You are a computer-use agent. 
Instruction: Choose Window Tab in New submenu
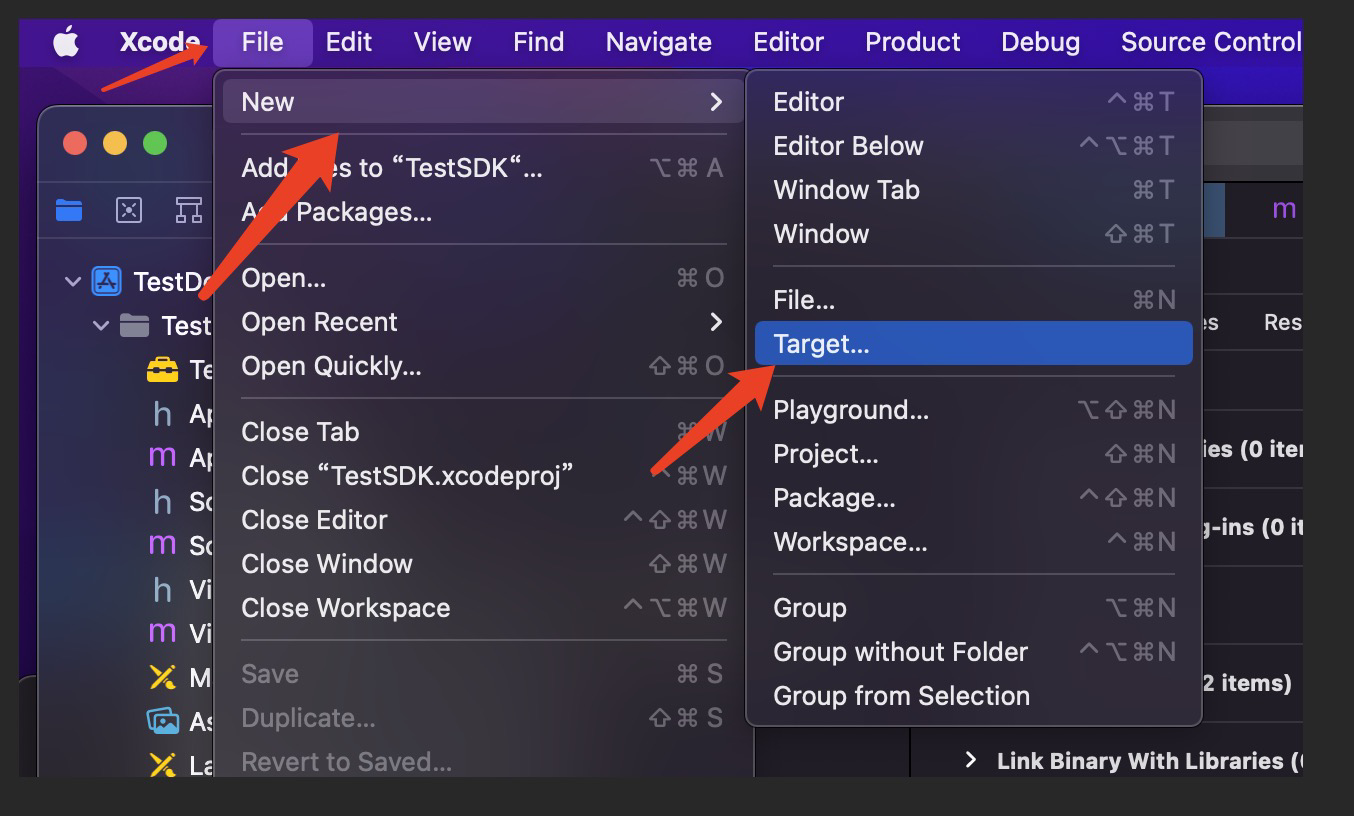[x=974, y=190]
